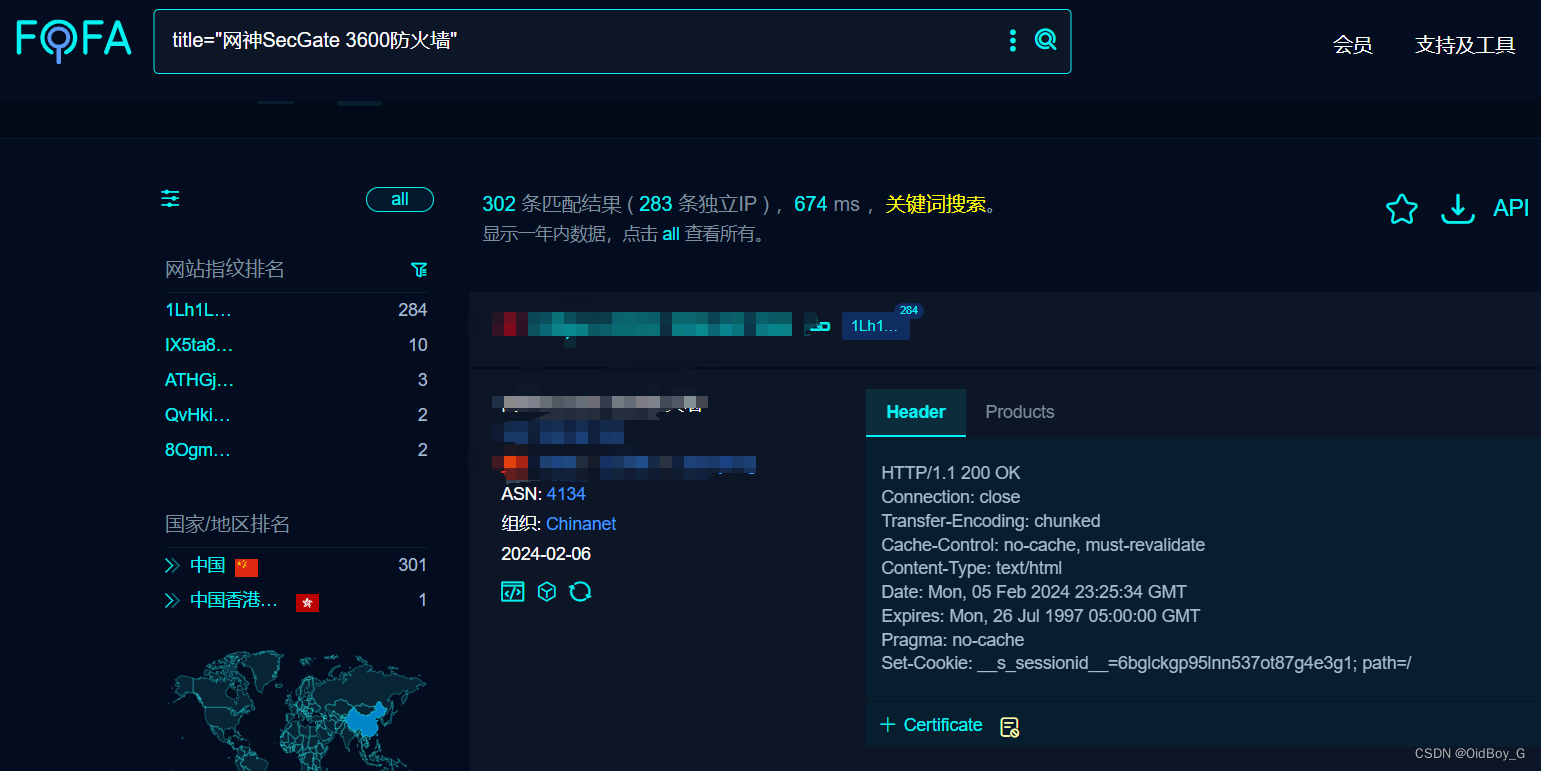Click the Content-Type: text/html line
The image size is (1541, 771).
[972, 568]
